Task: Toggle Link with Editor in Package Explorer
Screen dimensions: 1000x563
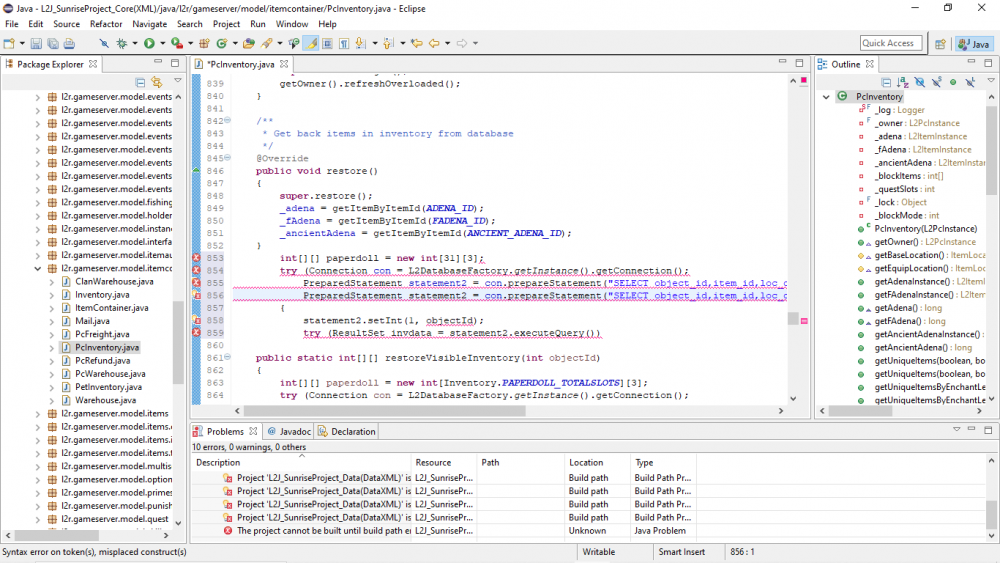Action: tap(156, 82)
